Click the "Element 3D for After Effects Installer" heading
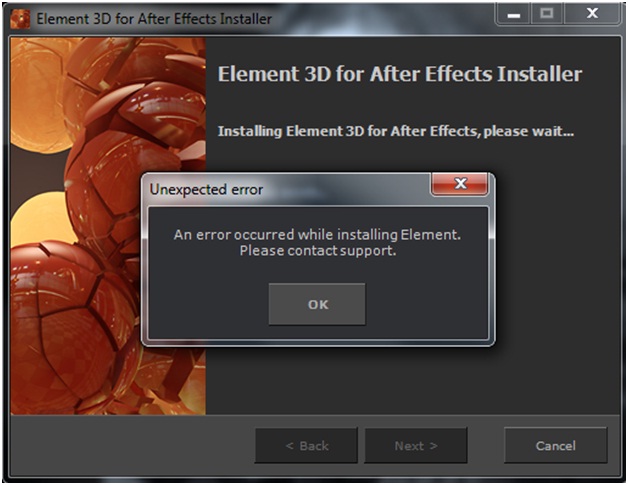 tap(400, 75)
